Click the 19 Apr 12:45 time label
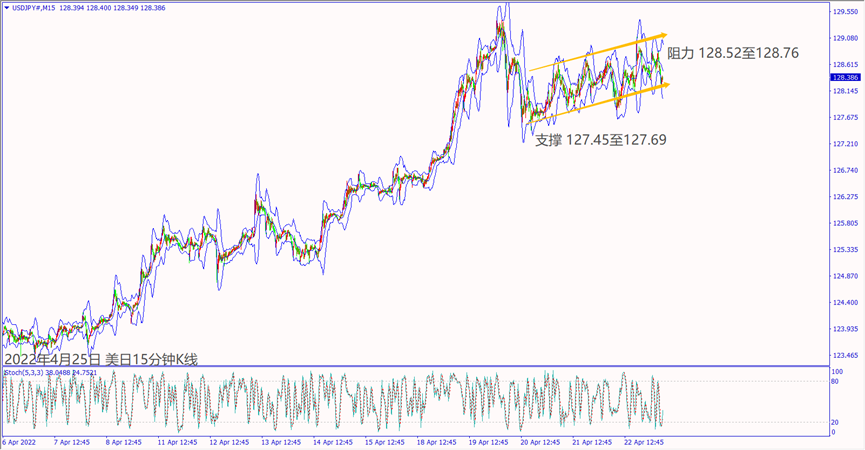 coord(486,441)
